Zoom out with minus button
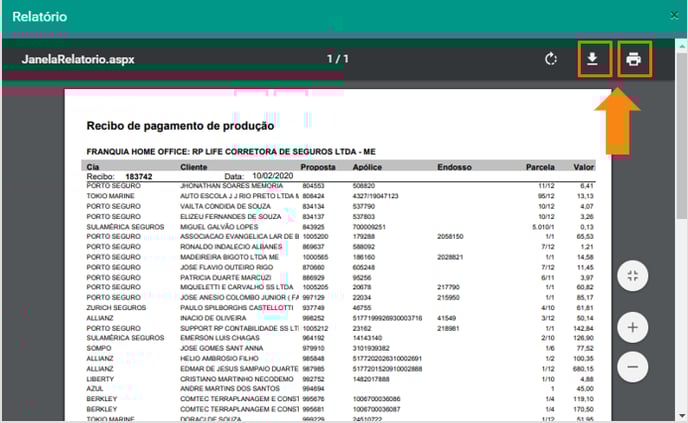Viewport: 688px width, 423px height. pyautogui.click(x=632, y=367)
